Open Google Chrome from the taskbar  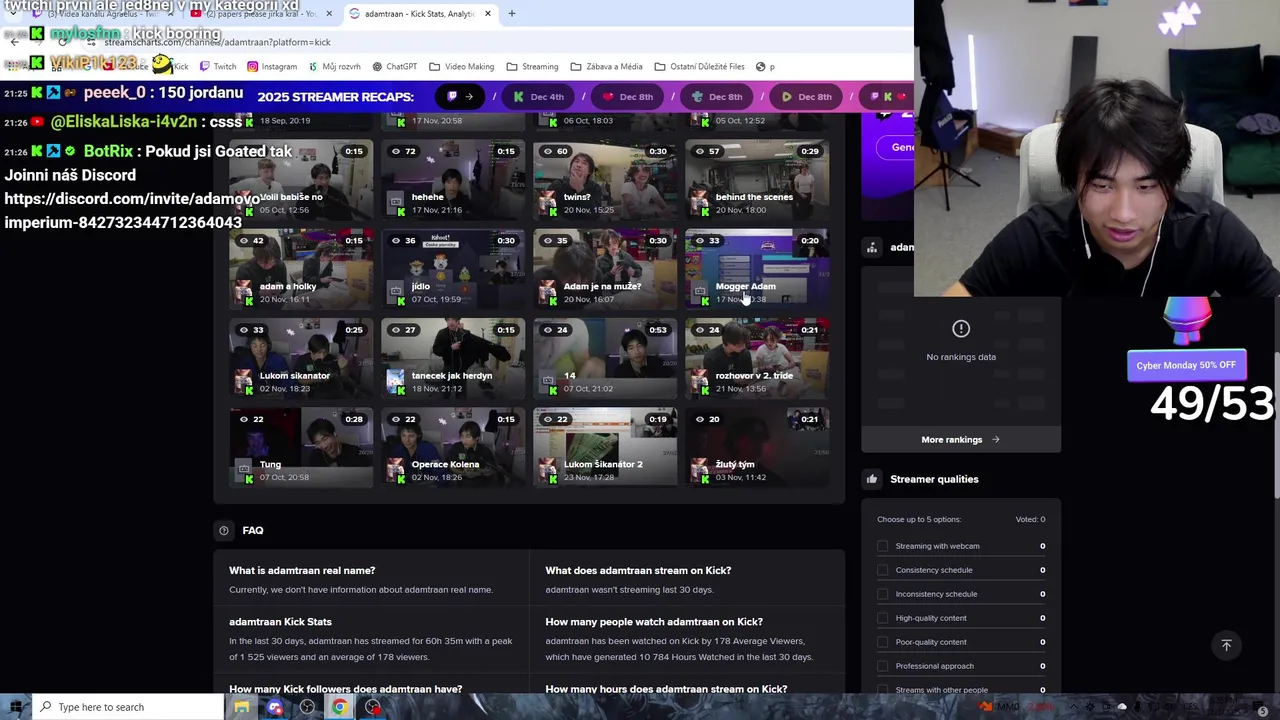pyautogui.click(x=340, y=707)
